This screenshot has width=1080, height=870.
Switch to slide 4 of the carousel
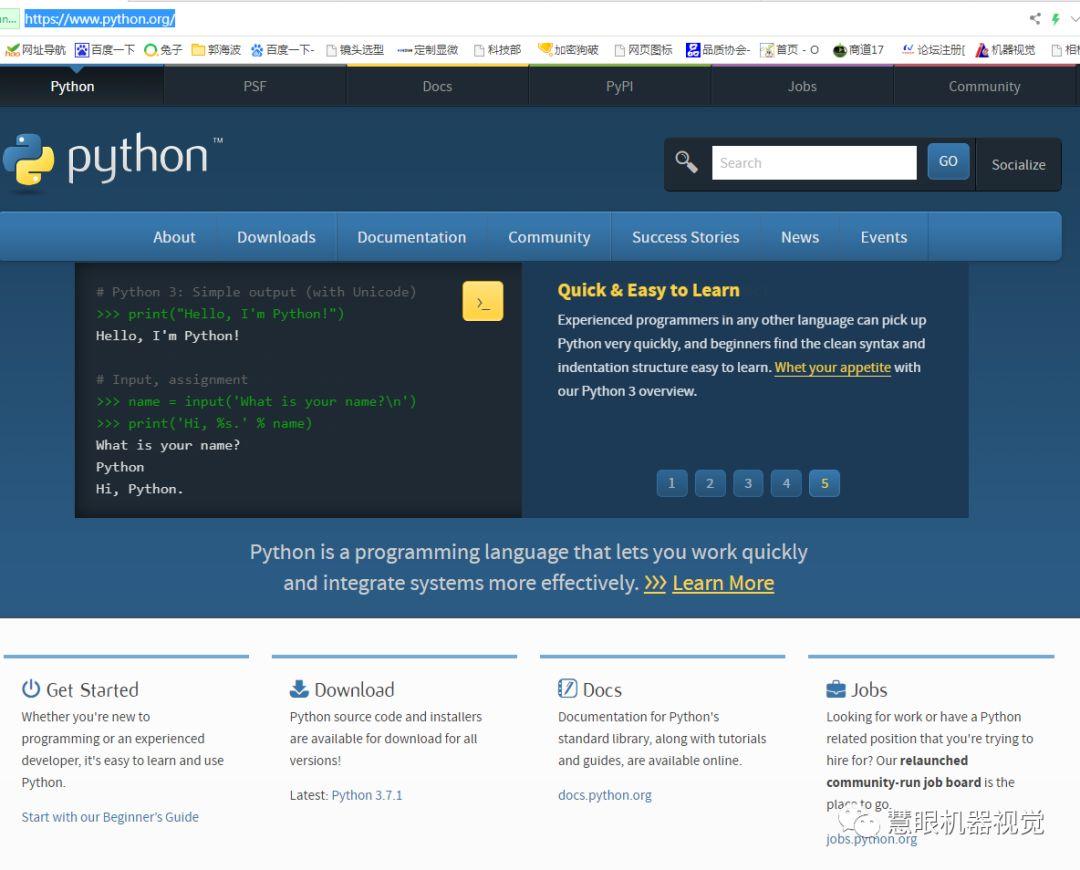pos(786,483)
